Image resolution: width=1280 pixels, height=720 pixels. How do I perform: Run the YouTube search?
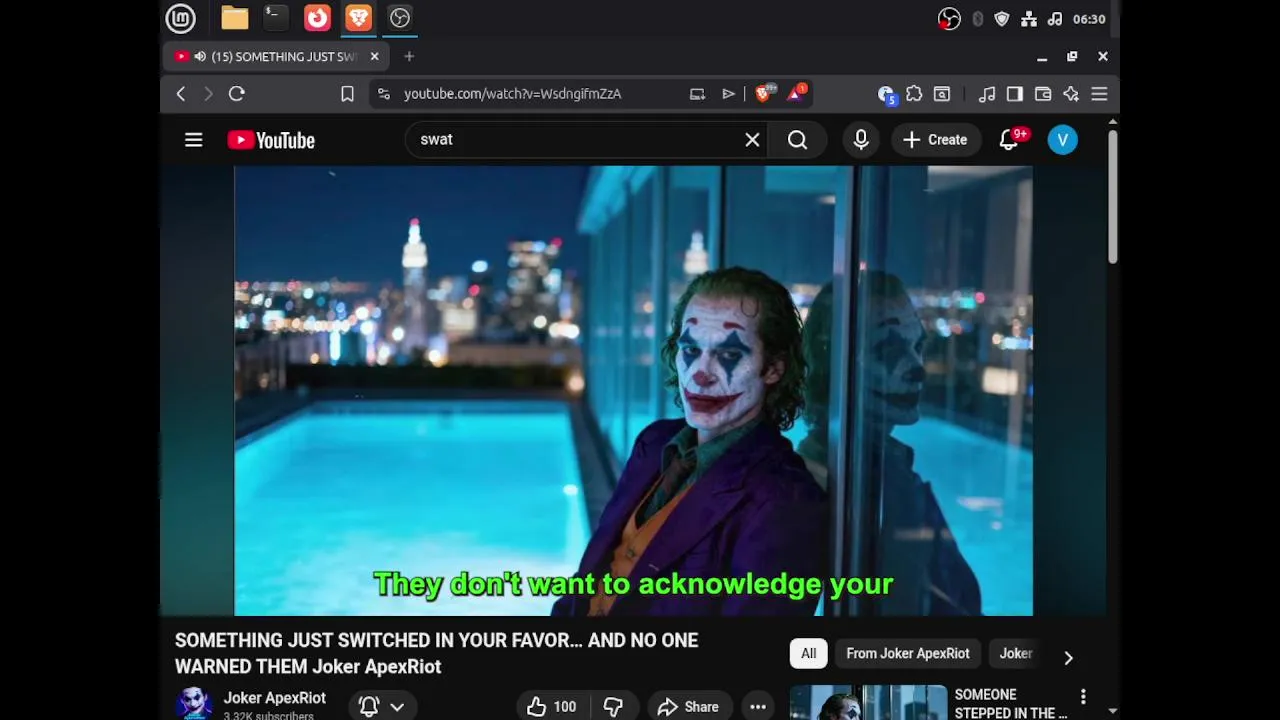[797, 140]
